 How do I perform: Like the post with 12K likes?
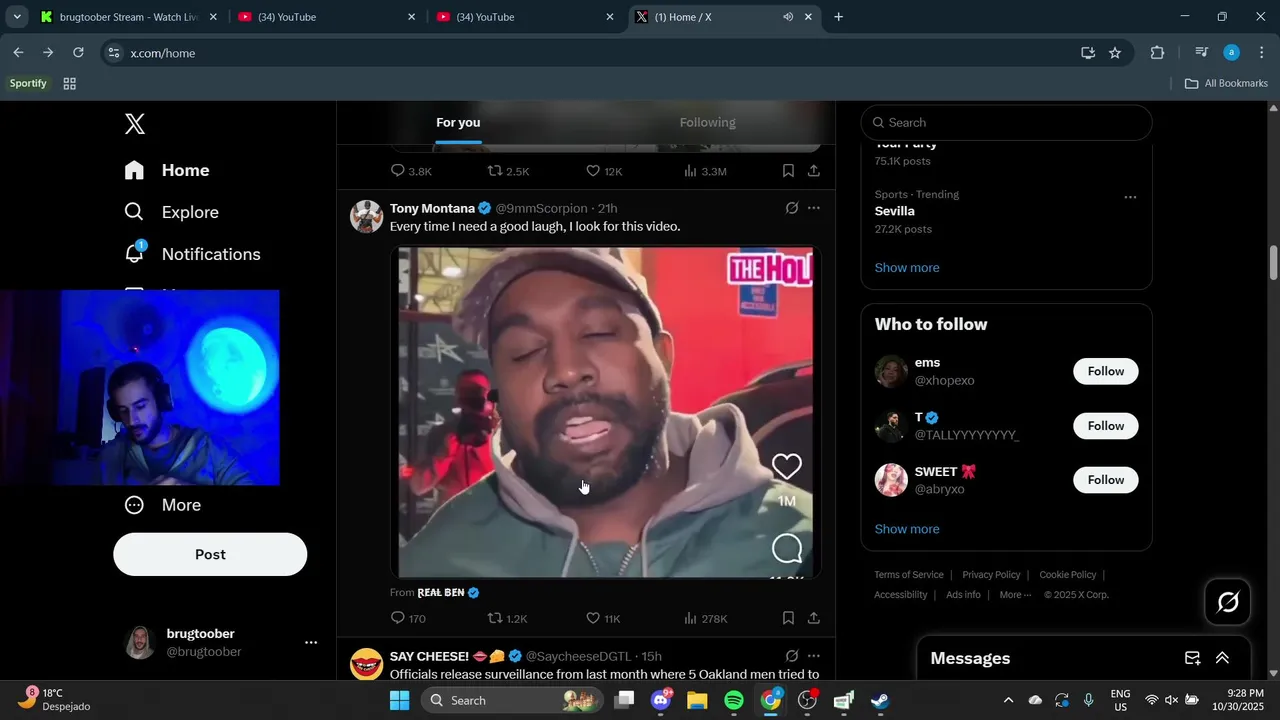coord(604,171)
